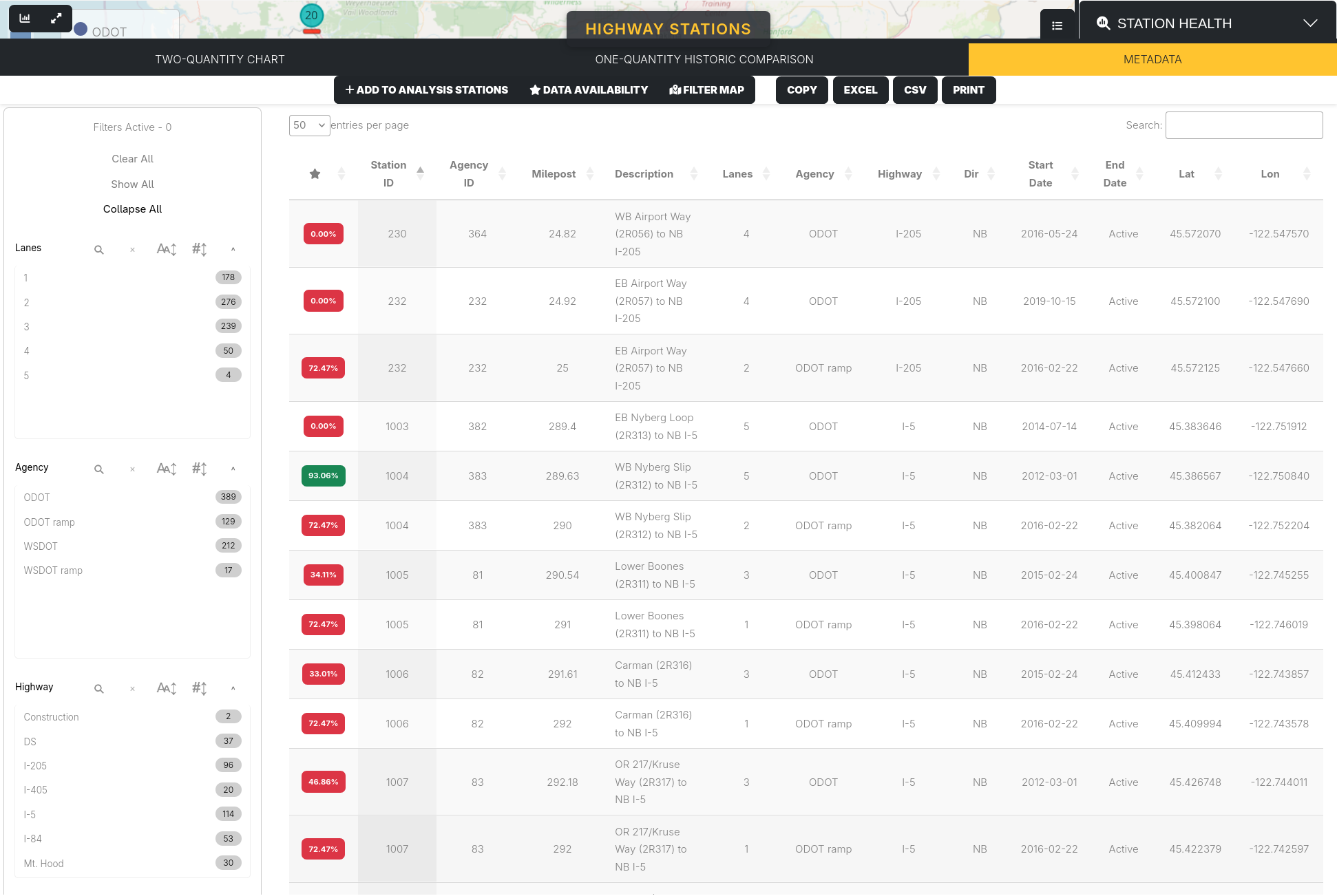Sort Agency filter by count
The width and height of the screenshot is (1337, 896).
click(x=200, y=469)
